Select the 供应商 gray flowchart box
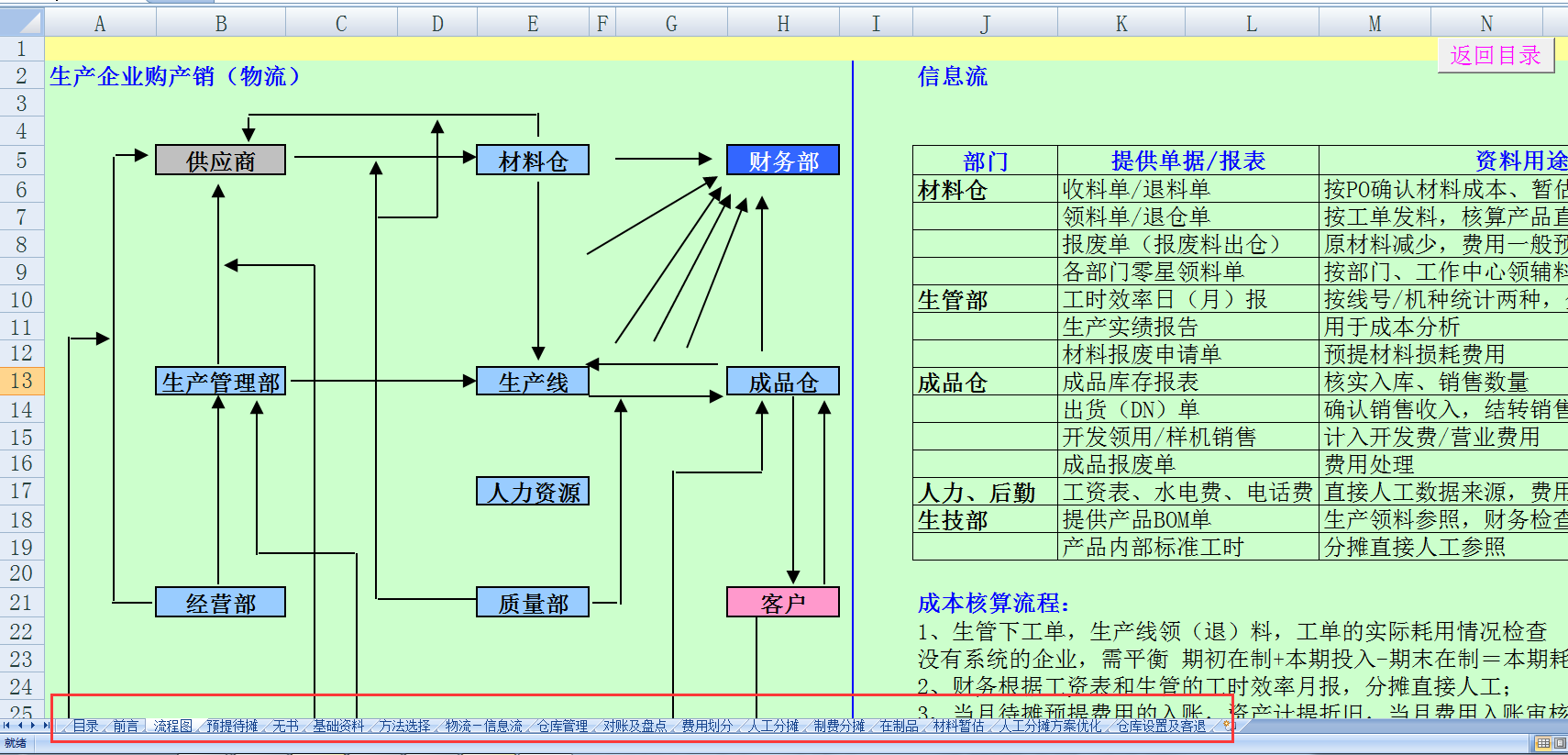 (220, 161)
